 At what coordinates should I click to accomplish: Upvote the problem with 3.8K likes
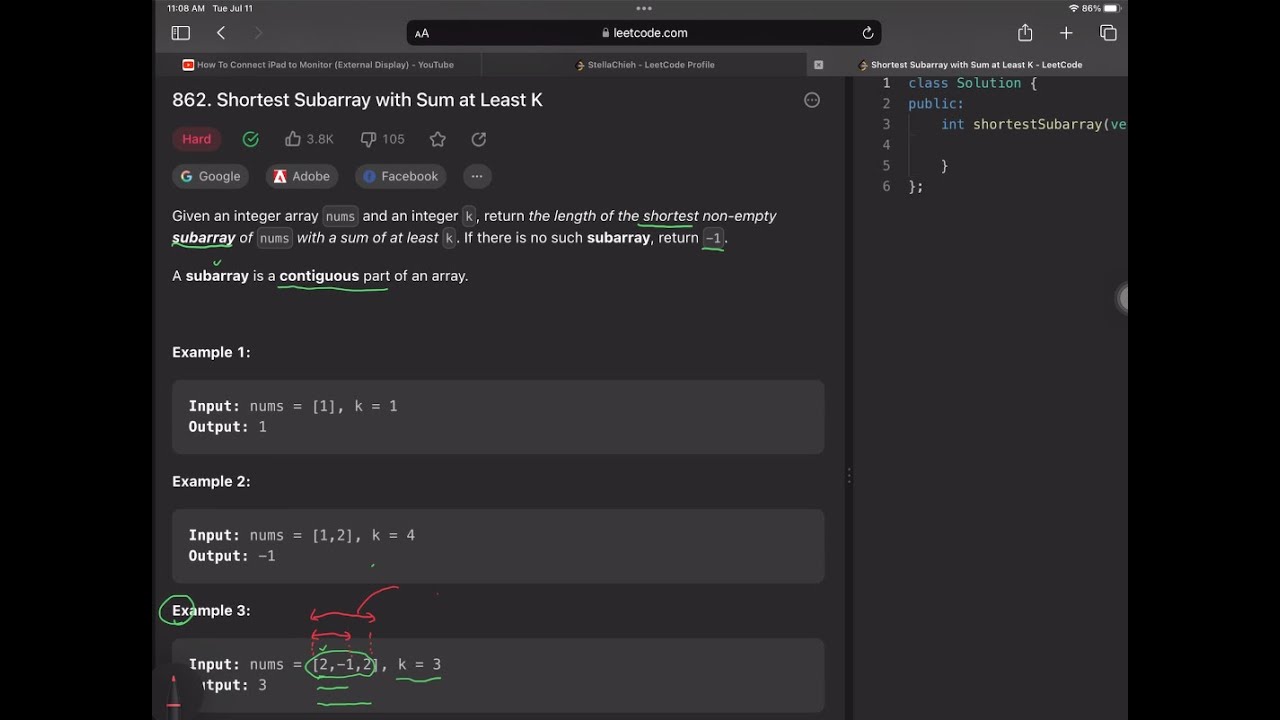[x=309, y=139]
